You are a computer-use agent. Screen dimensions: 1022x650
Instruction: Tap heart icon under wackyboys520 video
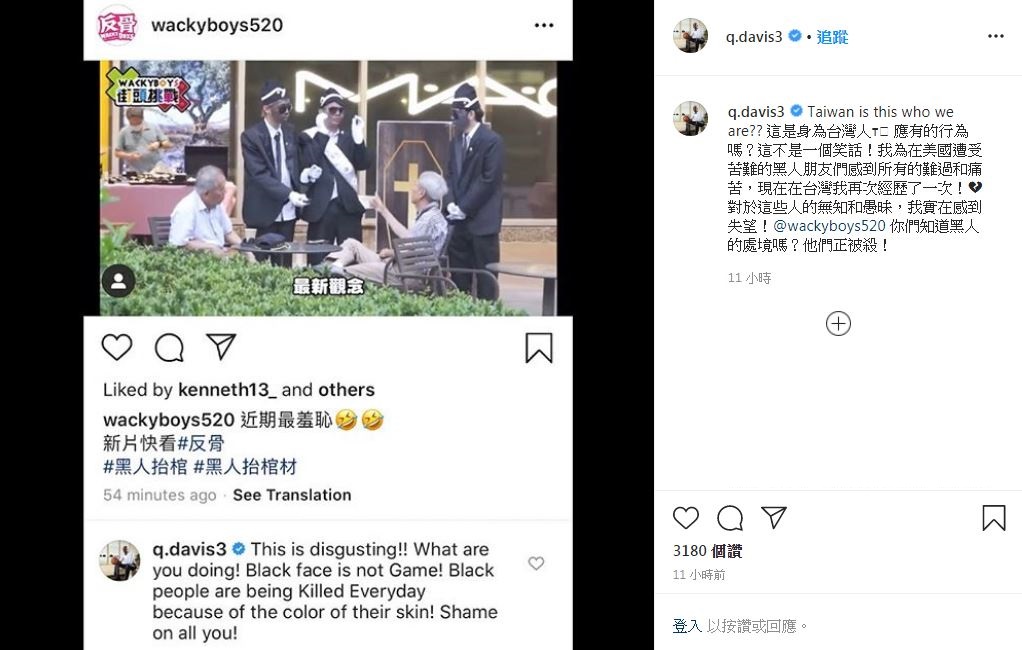tap(117, 347)
